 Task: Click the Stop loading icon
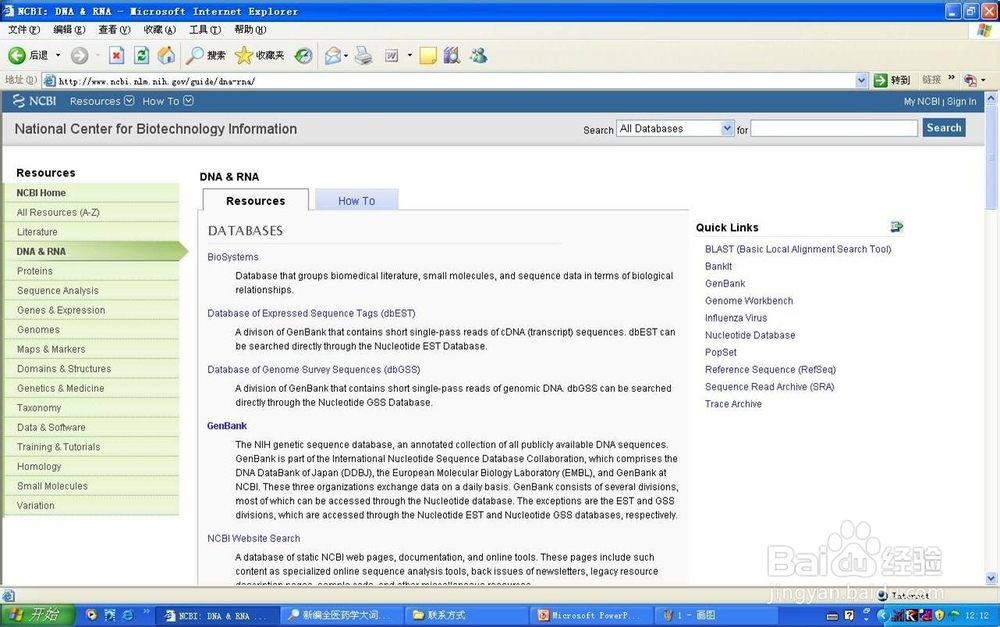click(x=116, y=55)
